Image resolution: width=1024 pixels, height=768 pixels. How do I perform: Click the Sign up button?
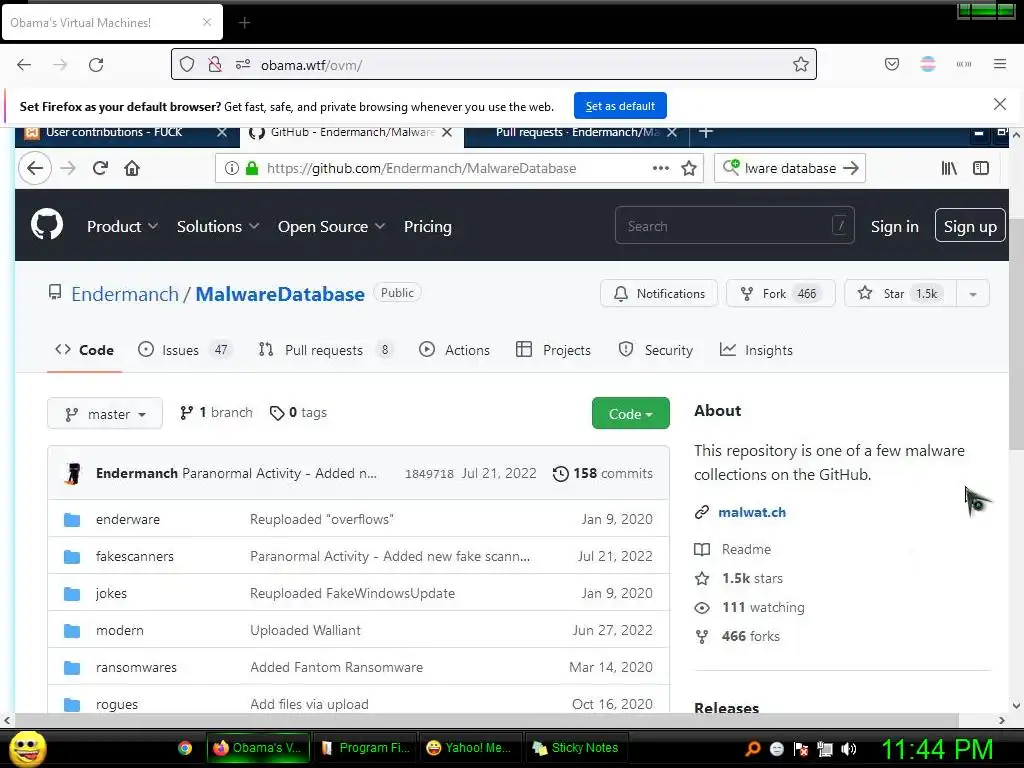pyautogui.click(x=970, y=226)
